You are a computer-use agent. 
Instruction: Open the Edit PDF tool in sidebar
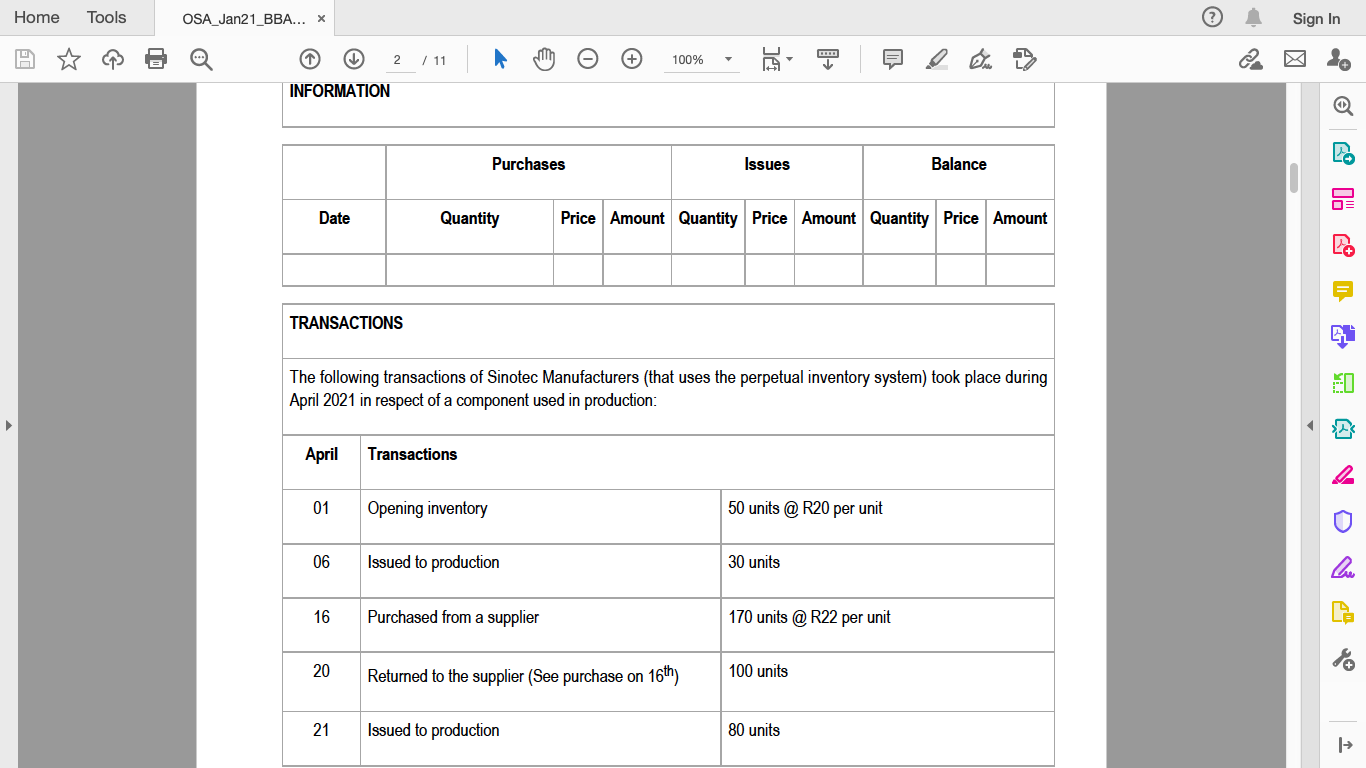point(1343,199)
